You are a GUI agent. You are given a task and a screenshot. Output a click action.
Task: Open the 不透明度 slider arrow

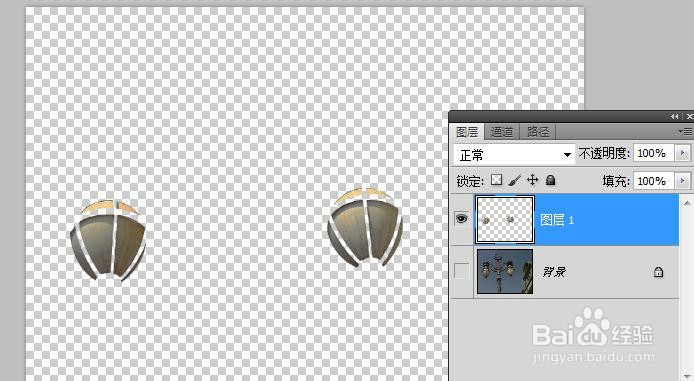(x=682, y=153)
